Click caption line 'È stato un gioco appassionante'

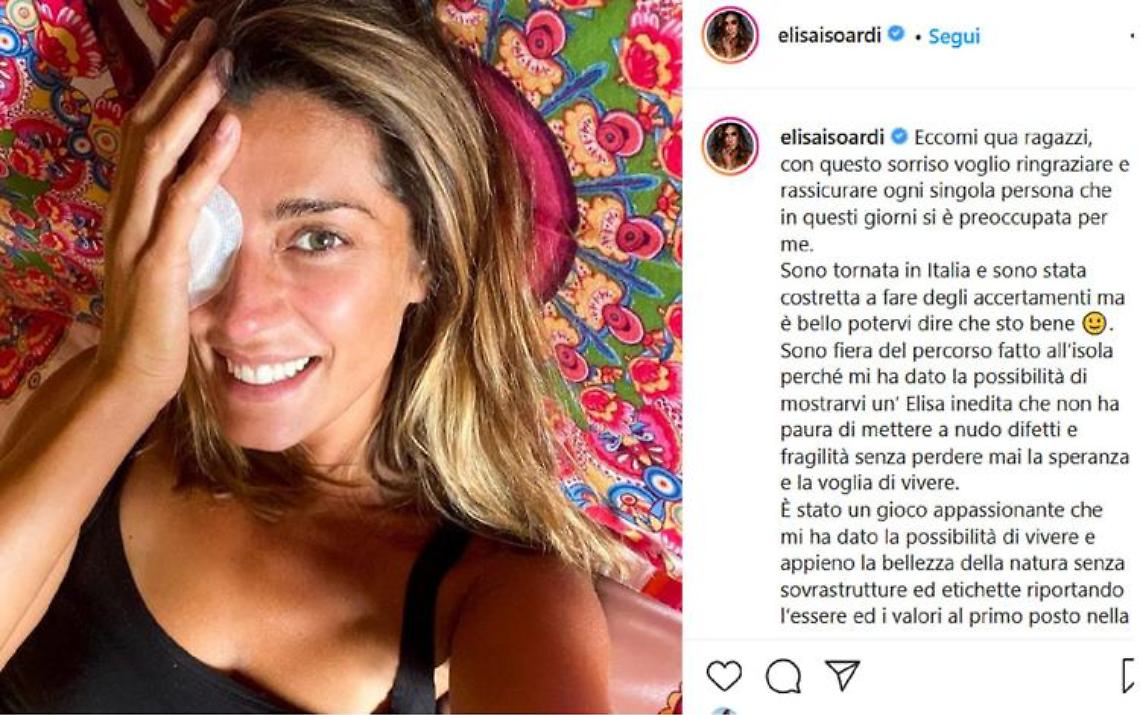point(942,510)
